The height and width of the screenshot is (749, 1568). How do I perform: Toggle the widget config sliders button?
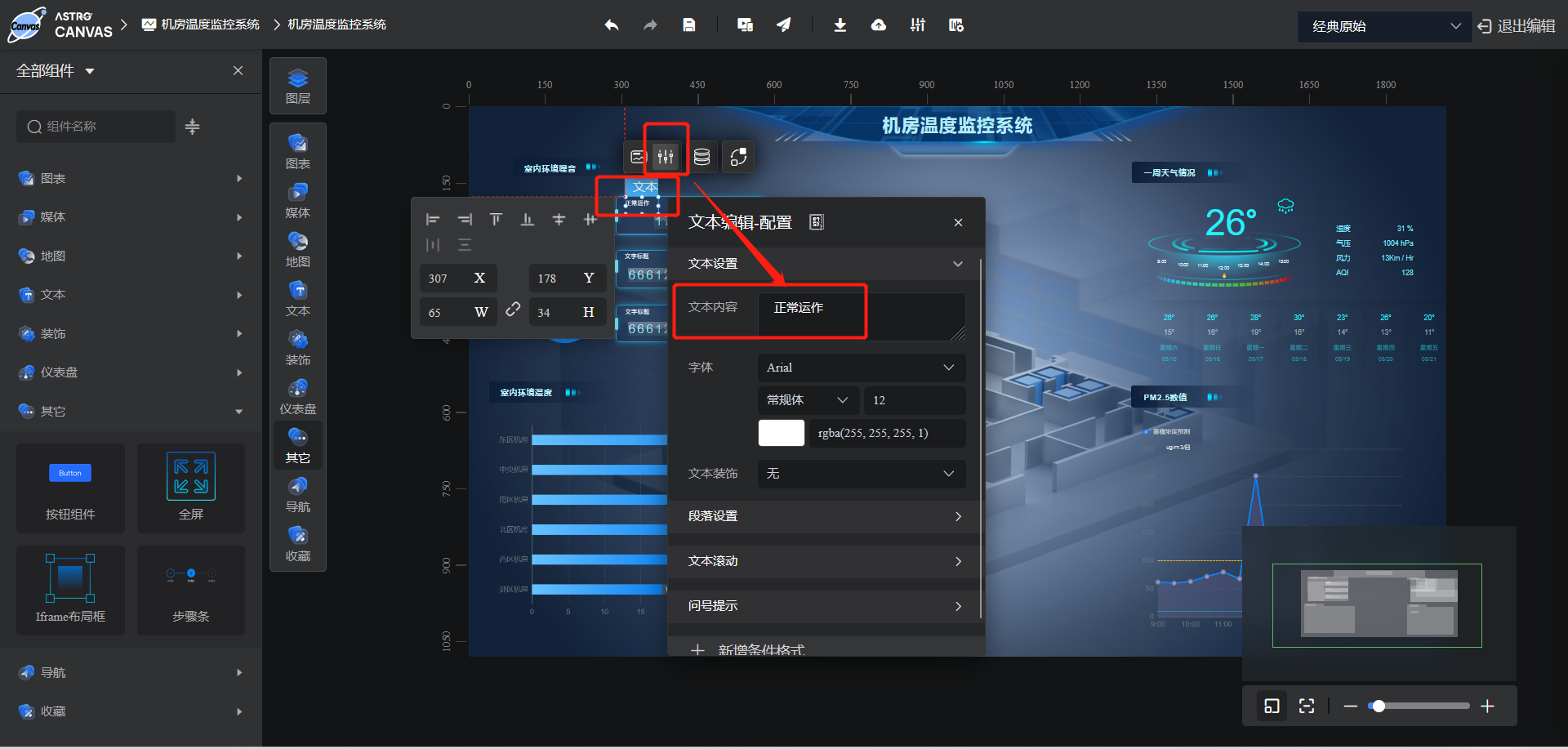[666, 157]
